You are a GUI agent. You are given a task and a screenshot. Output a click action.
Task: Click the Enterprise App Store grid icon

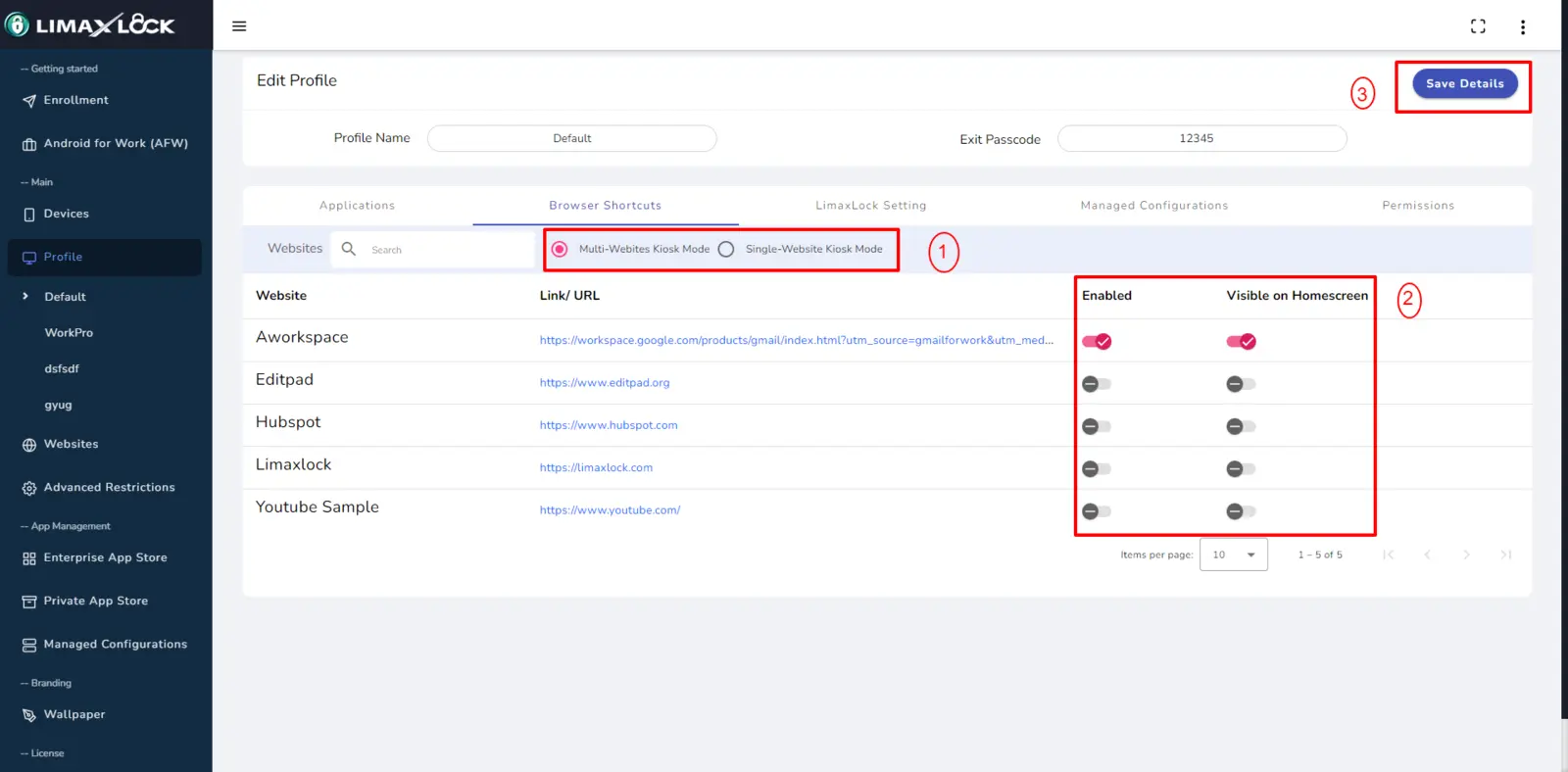(29, 558)
